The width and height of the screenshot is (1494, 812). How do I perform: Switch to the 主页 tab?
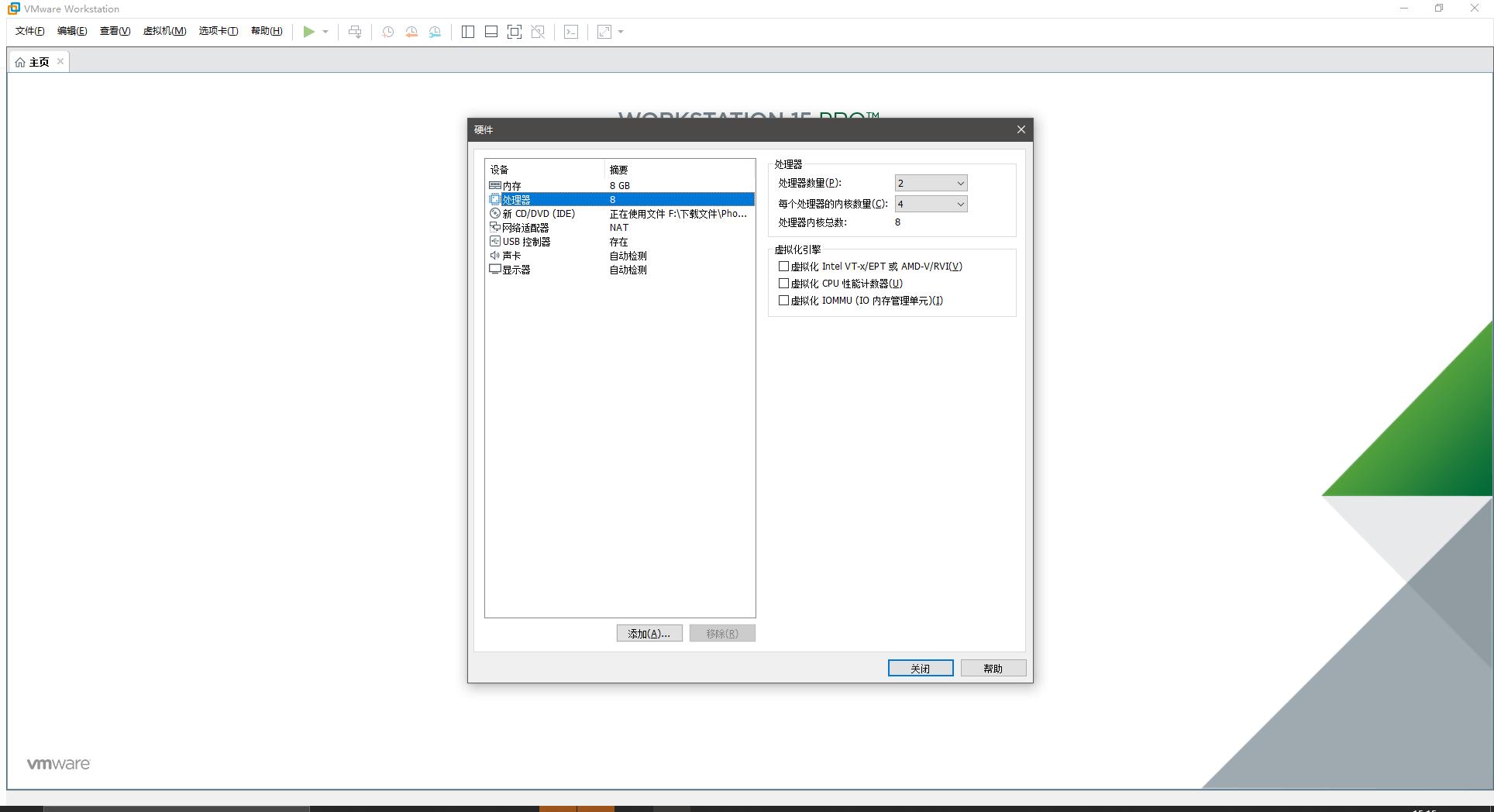coord(36,61)
